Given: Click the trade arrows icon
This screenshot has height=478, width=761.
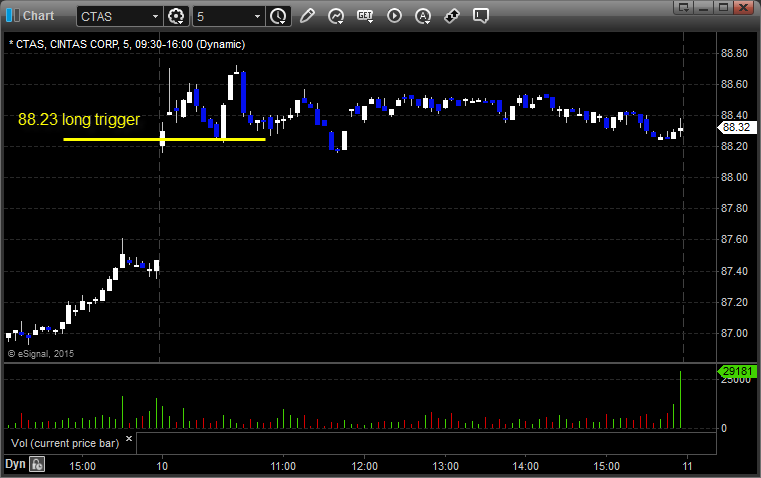Looking at the screenshot, I should click(x=452, y=16).
